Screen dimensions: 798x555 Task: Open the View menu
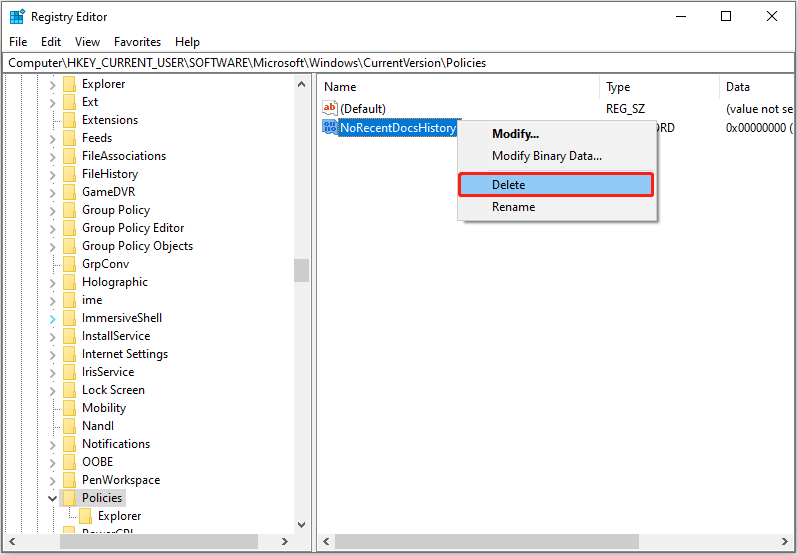87,42
